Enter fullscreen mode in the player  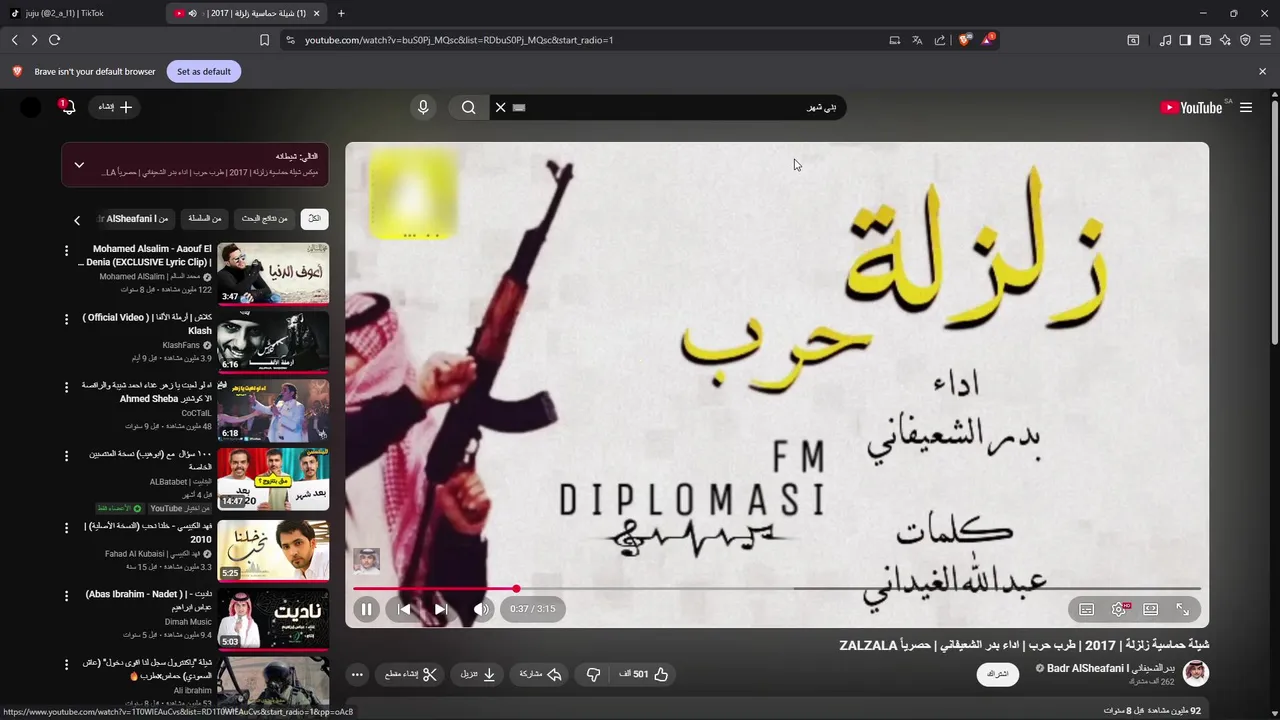click(1183, 609)
